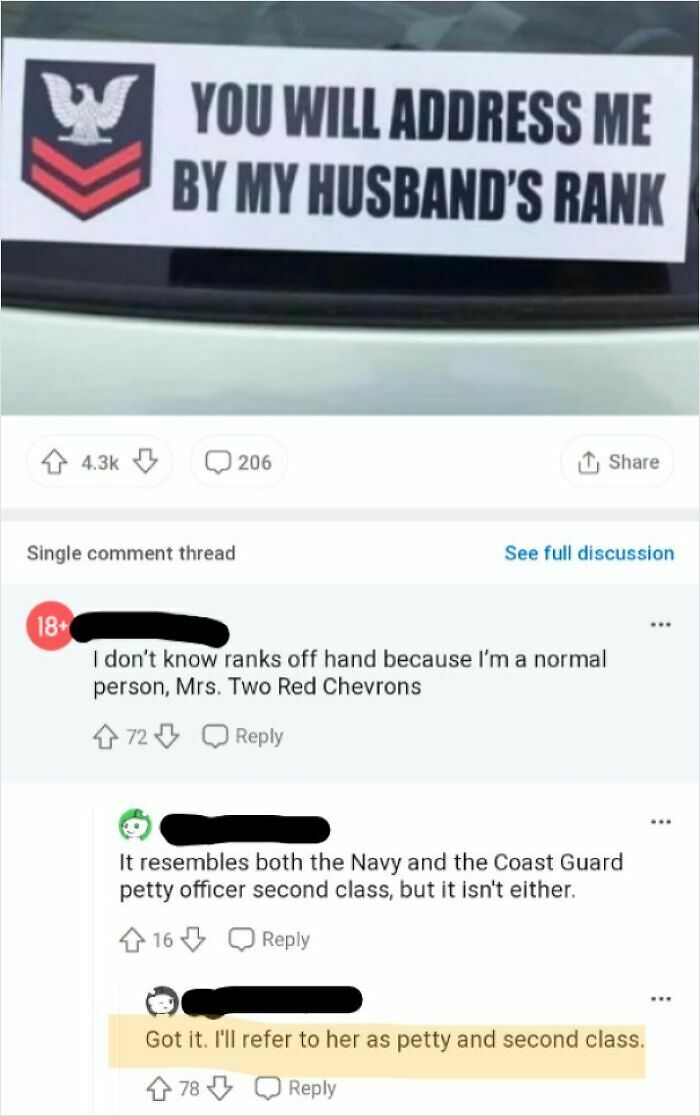
Task: Share the post
Action: [x=617, y=462]
